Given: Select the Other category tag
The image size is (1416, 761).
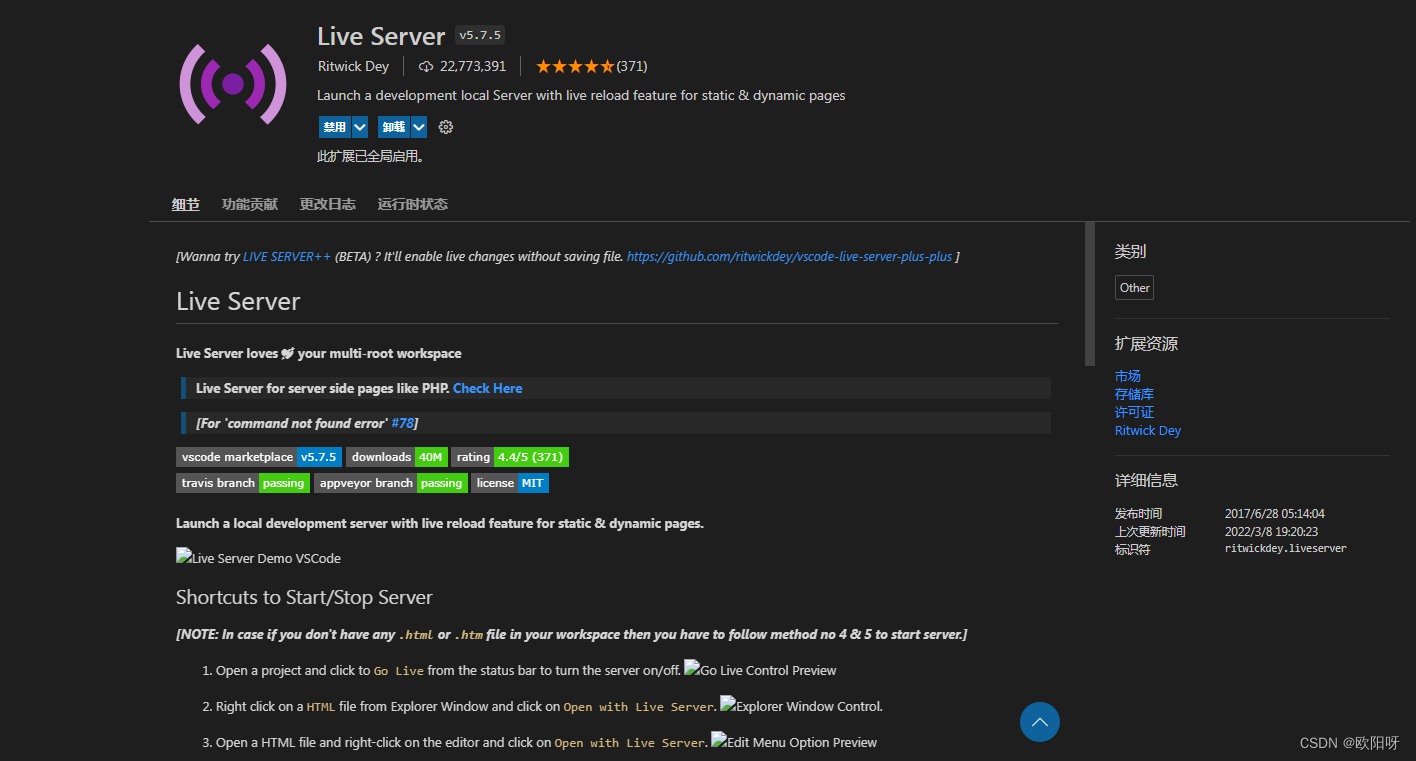Looking at the screenshot, I should [1135, 288].
